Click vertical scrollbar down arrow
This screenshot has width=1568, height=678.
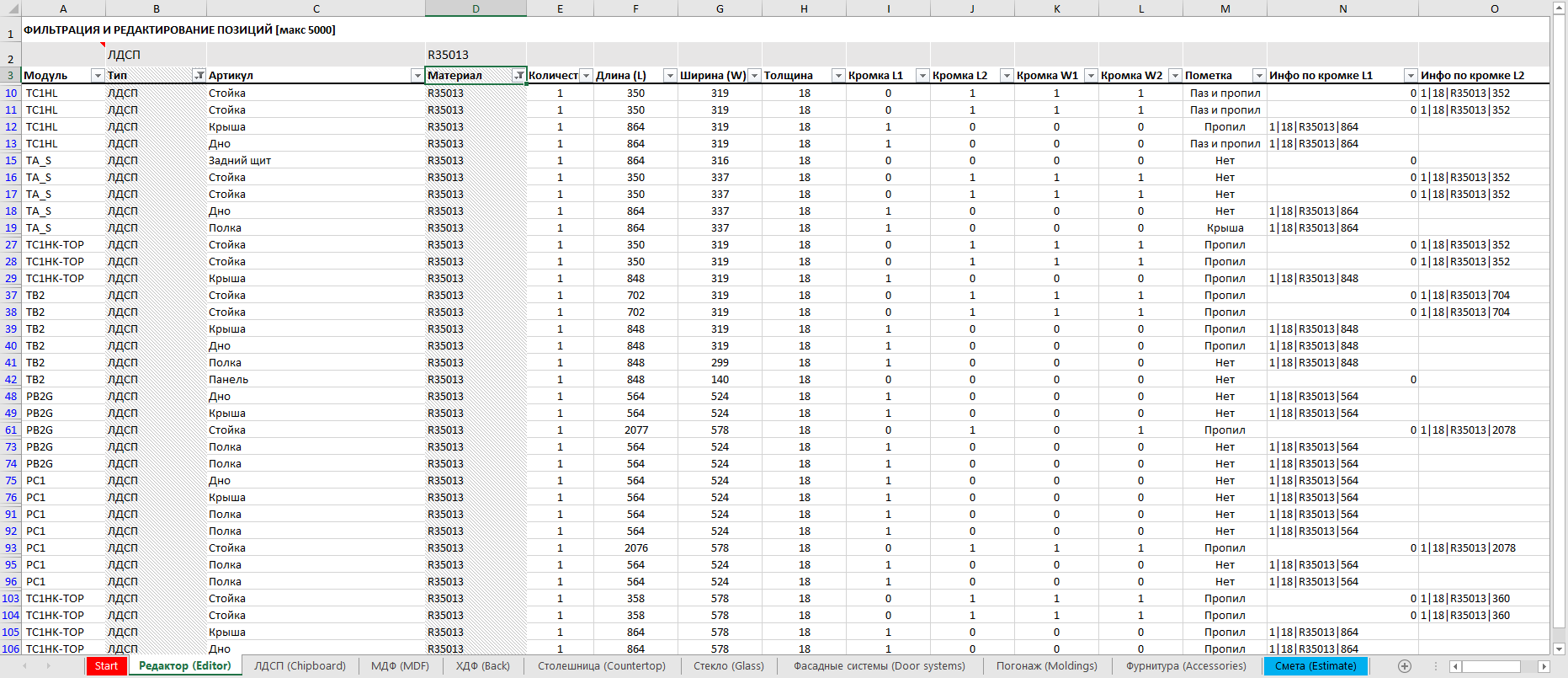(x=1559, y=649)
